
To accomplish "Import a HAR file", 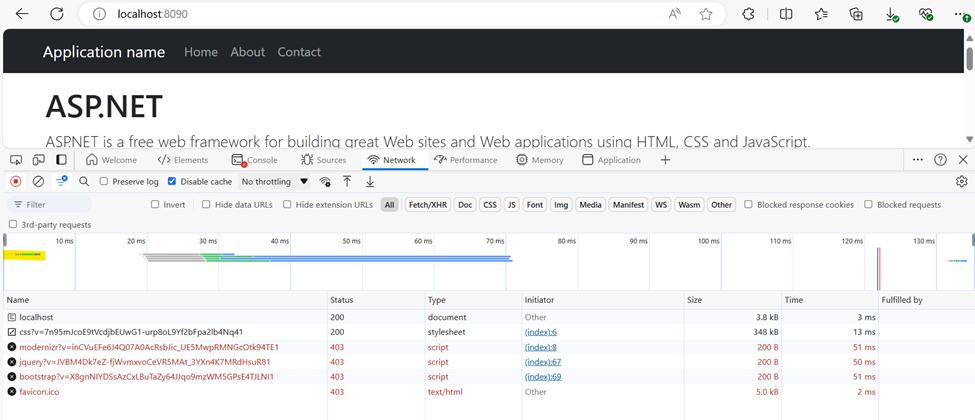I will point(347,181).
